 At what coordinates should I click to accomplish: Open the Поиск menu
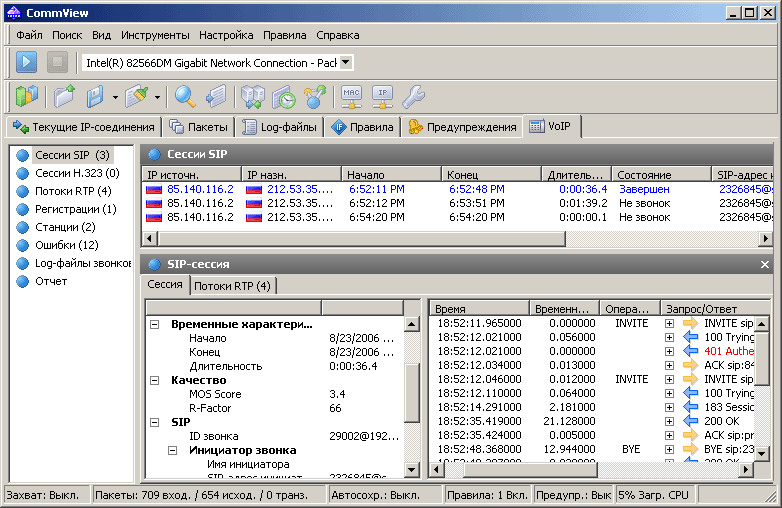[x=67, y=35]
